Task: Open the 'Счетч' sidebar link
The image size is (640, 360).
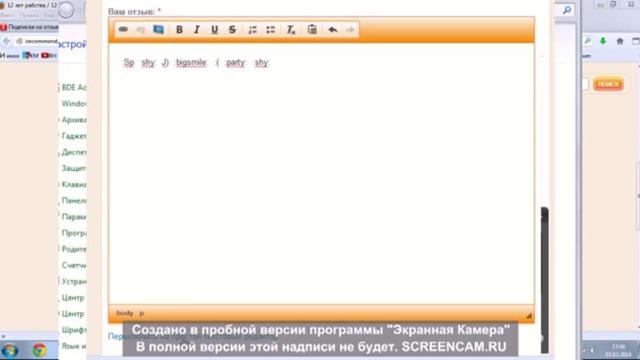Action: (73, 265)
